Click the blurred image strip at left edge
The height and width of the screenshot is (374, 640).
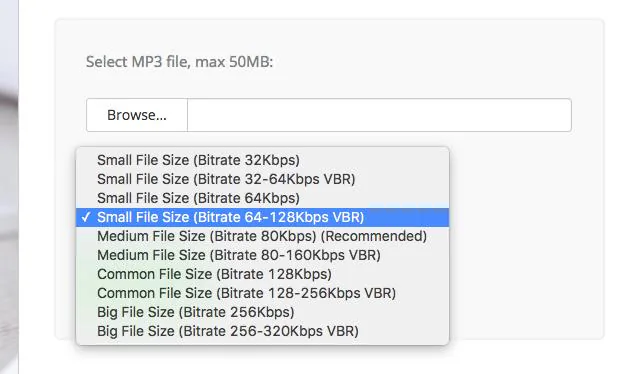tap(9, 187)
